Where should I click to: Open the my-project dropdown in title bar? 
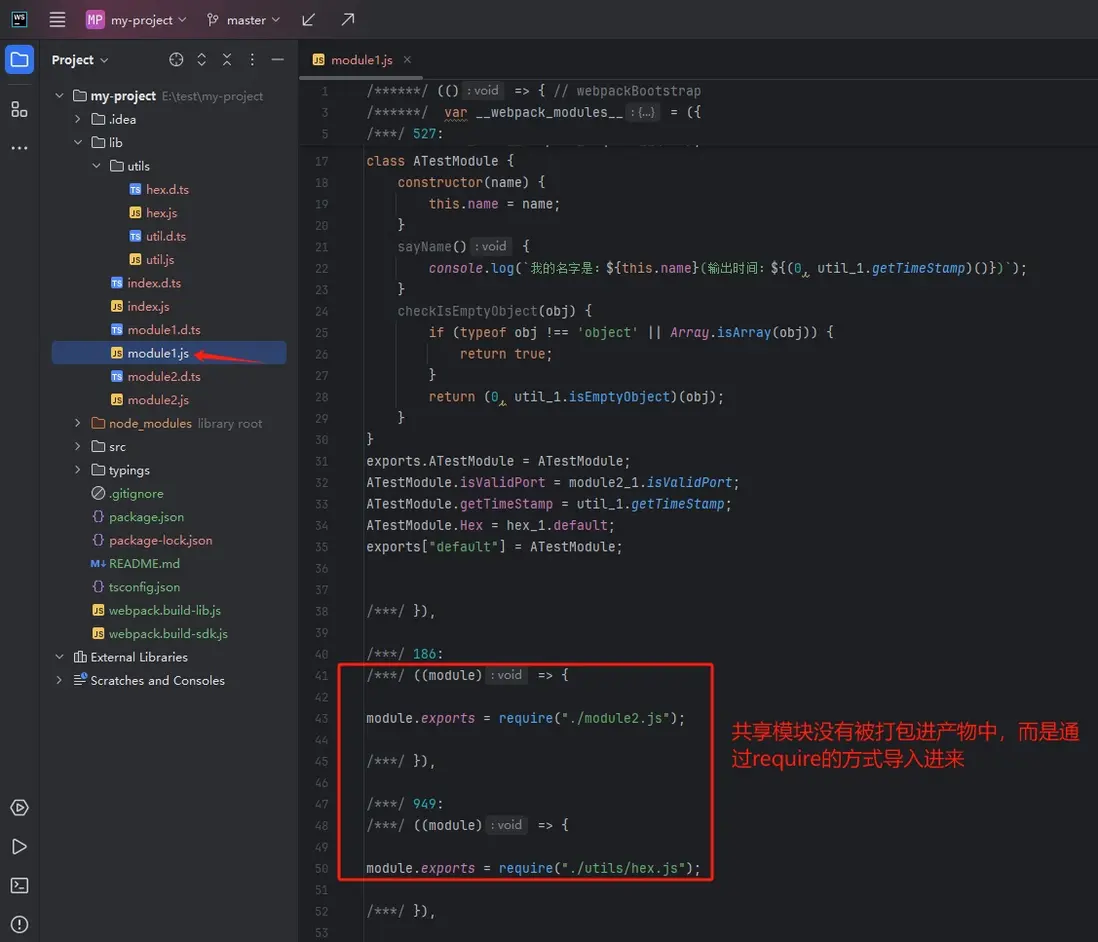(x=136, y=20)
